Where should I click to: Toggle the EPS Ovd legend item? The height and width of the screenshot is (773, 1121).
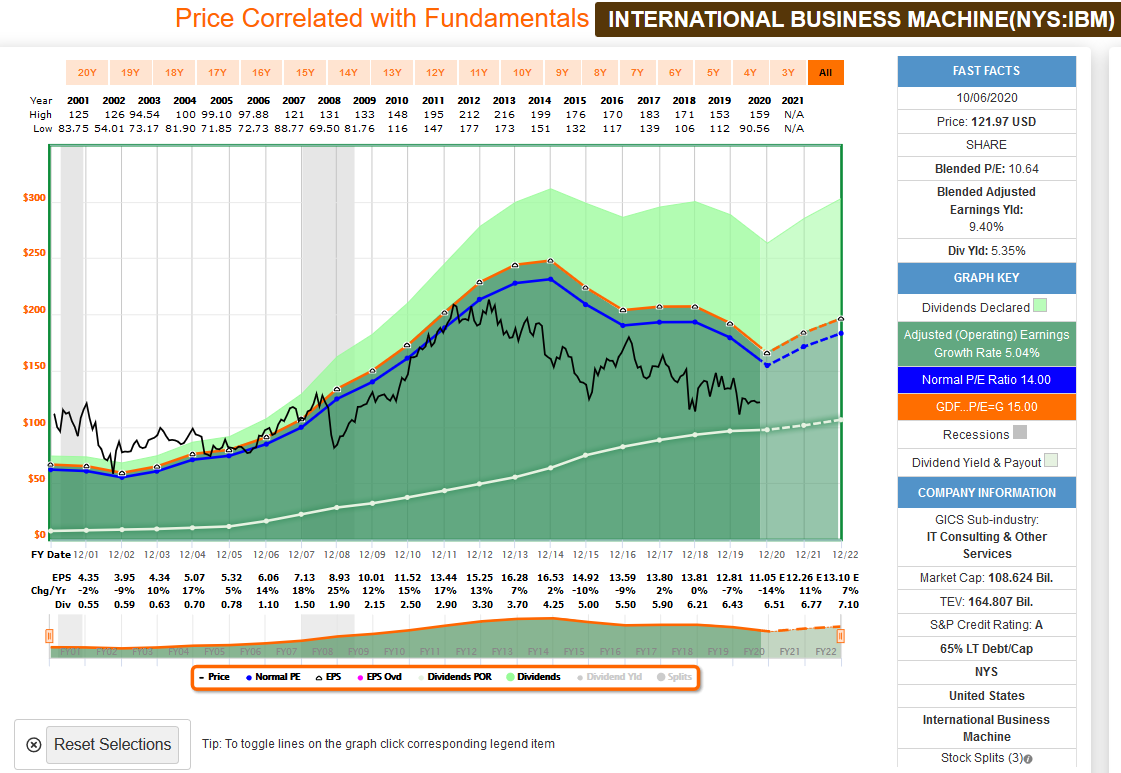tap(380, 676)
